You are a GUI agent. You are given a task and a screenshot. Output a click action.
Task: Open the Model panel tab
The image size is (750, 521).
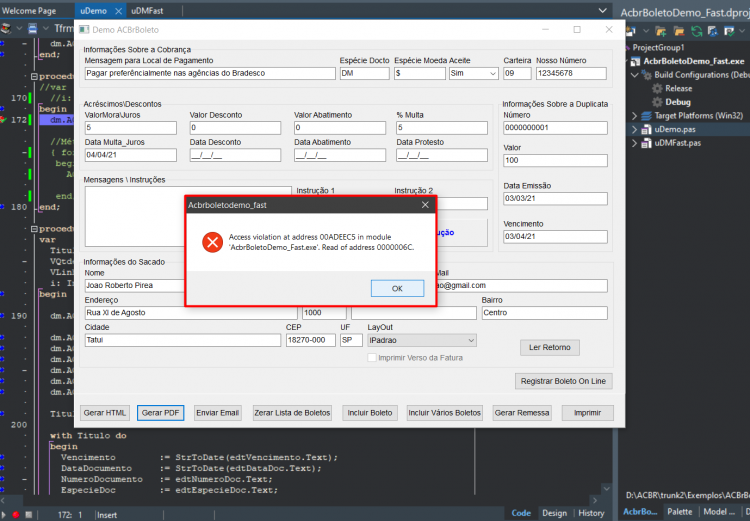719,511
